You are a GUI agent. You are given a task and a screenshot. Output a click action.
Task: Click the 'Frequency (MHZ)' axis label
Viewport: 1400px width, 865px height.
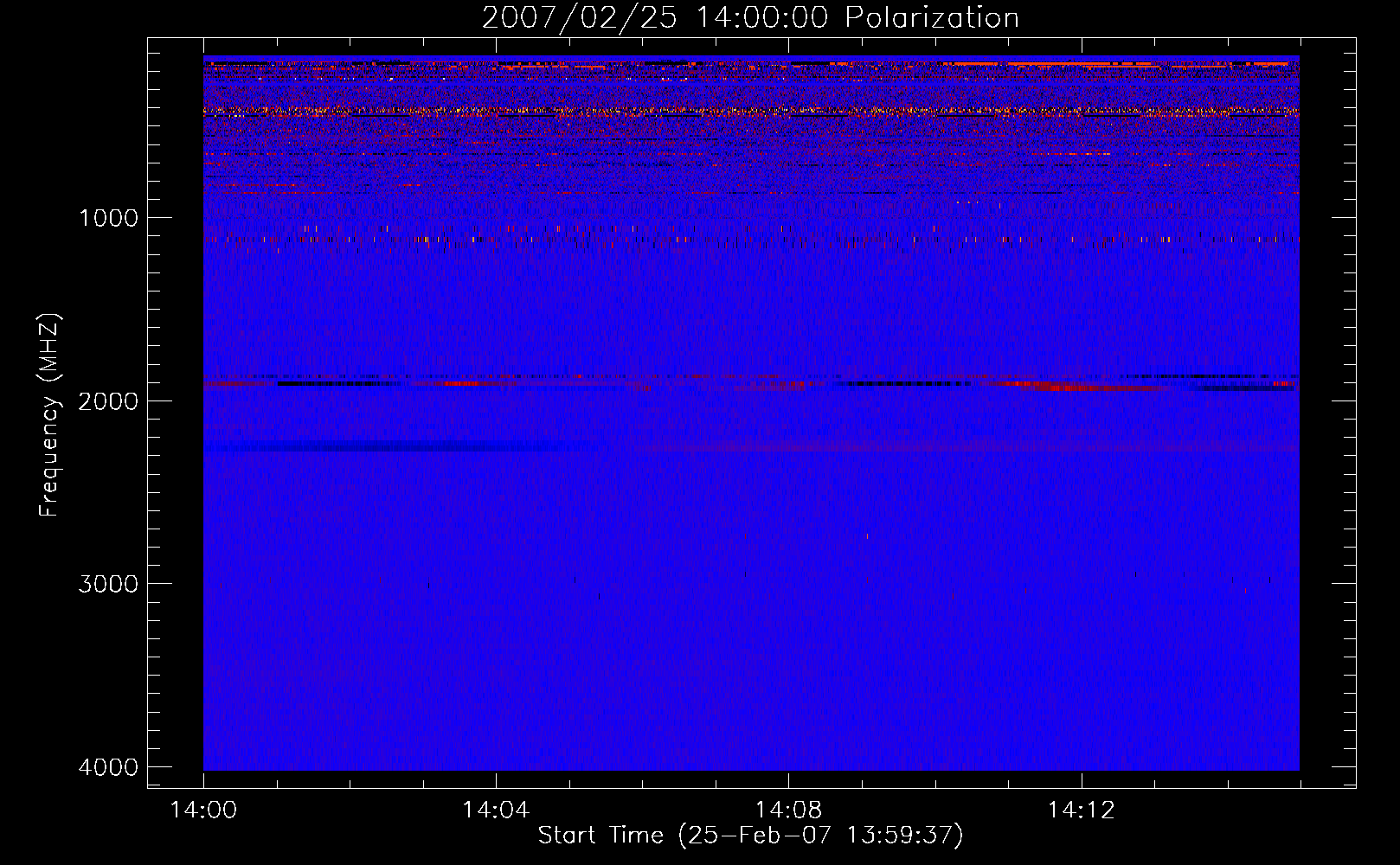49,415
